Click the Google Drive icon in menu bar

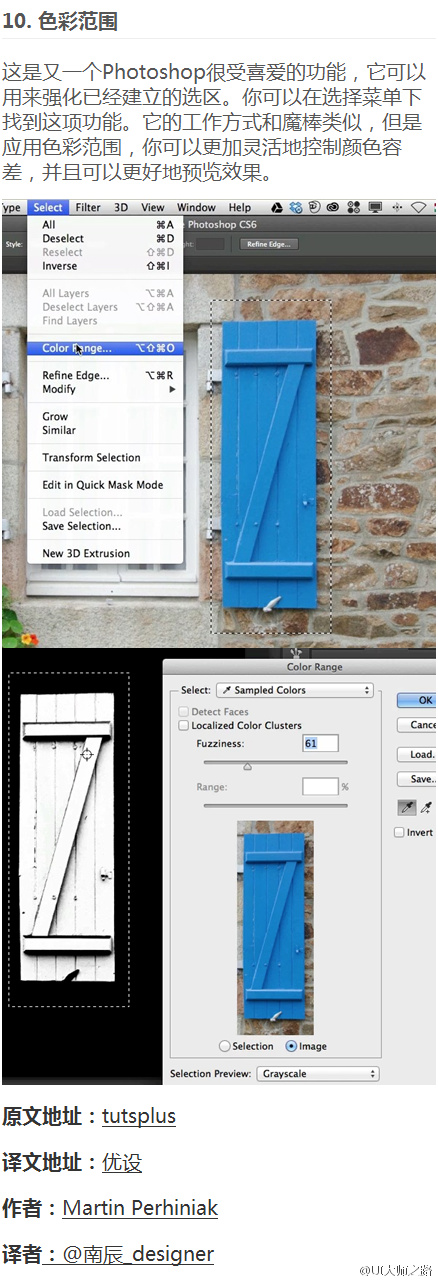coord(277,208)
